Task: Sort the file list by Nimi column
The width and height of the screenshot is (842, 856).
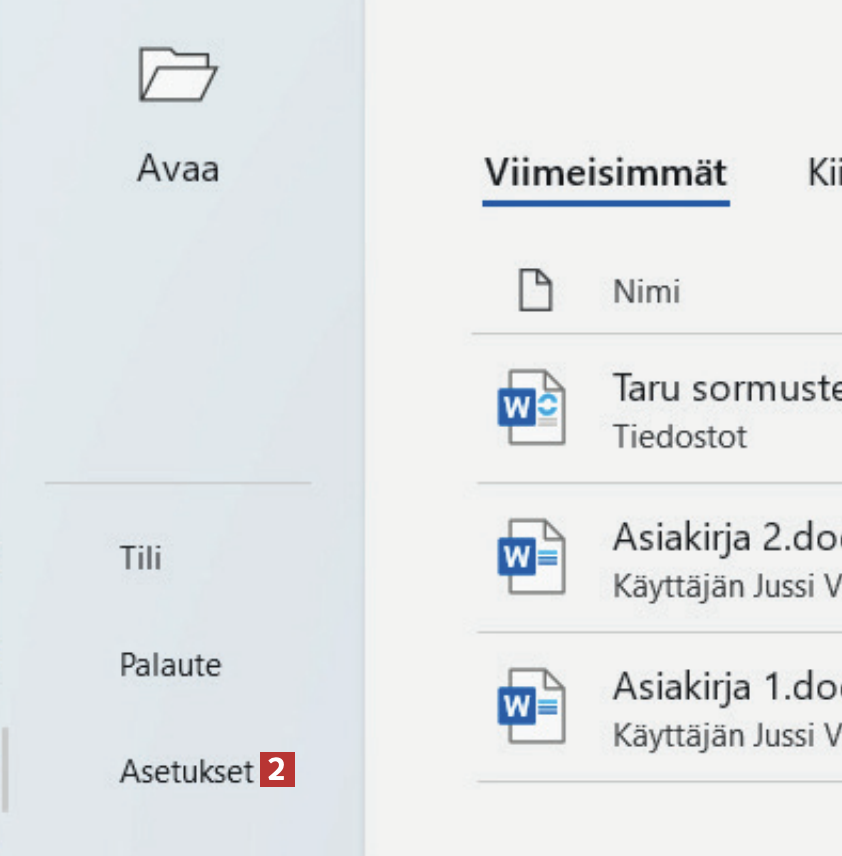Action: click(x=646, y=291)
